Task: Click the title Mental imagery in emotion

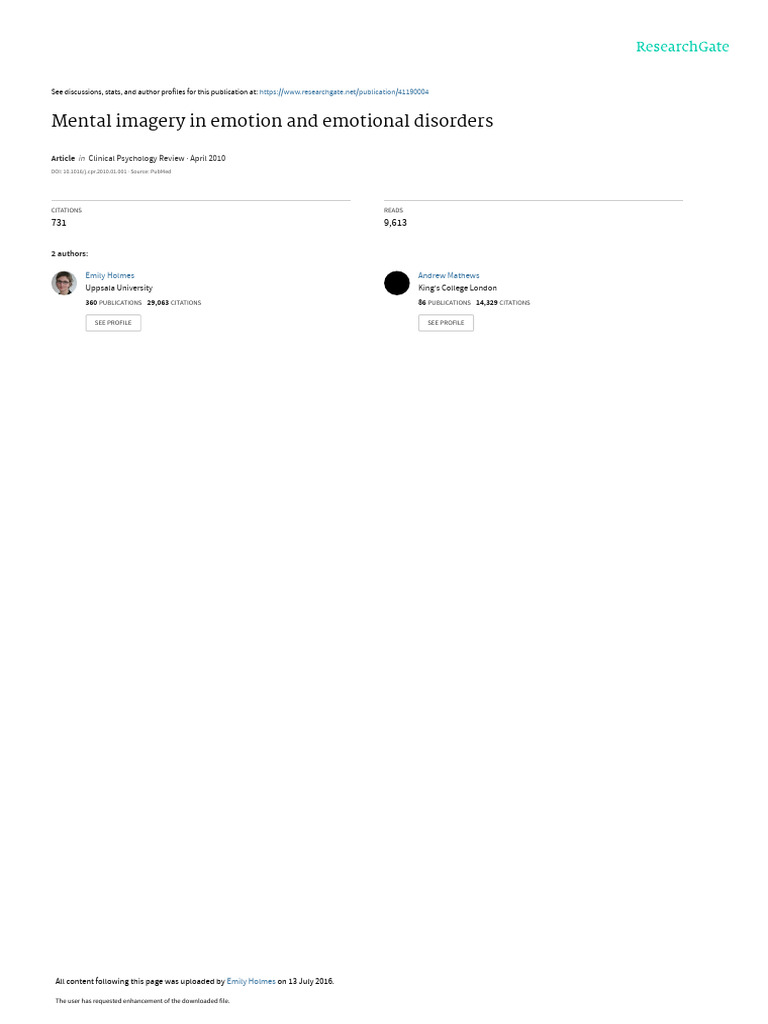Action: [272, 121]
